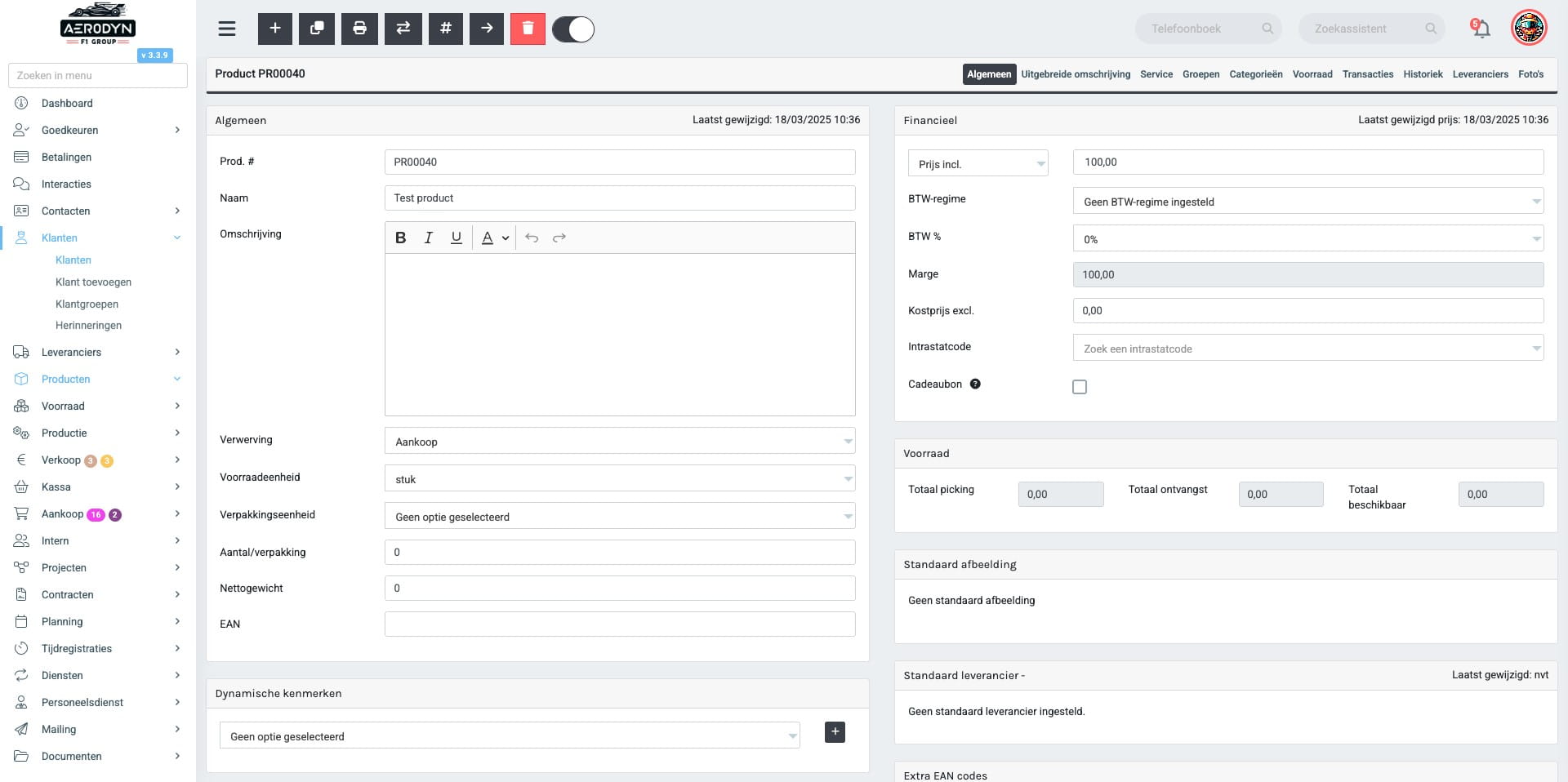Click the Dashboard sidebar icon
Image resolution: width=1568 pixels, height=782 pixels.
coord(21,103)
